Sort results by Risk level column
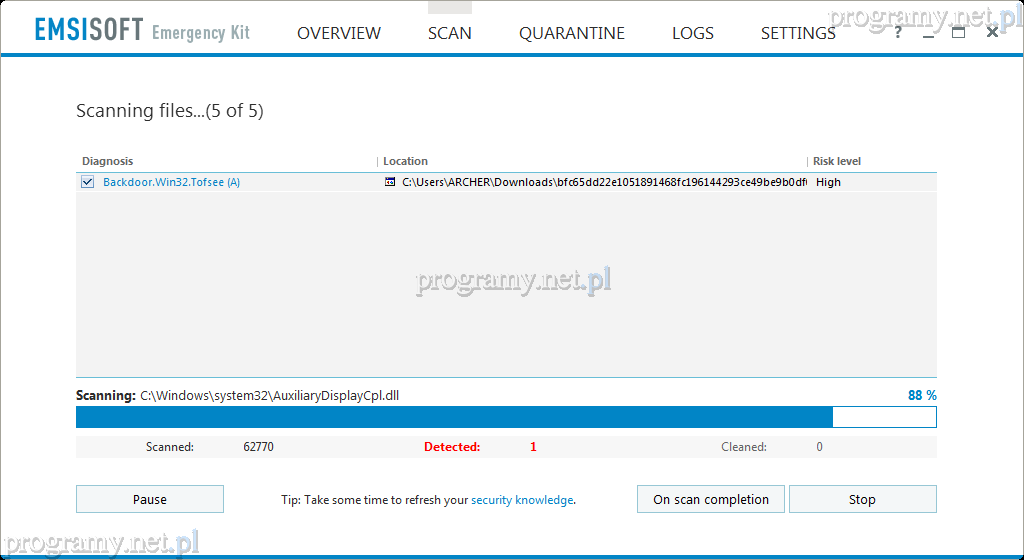 [836, 161]
